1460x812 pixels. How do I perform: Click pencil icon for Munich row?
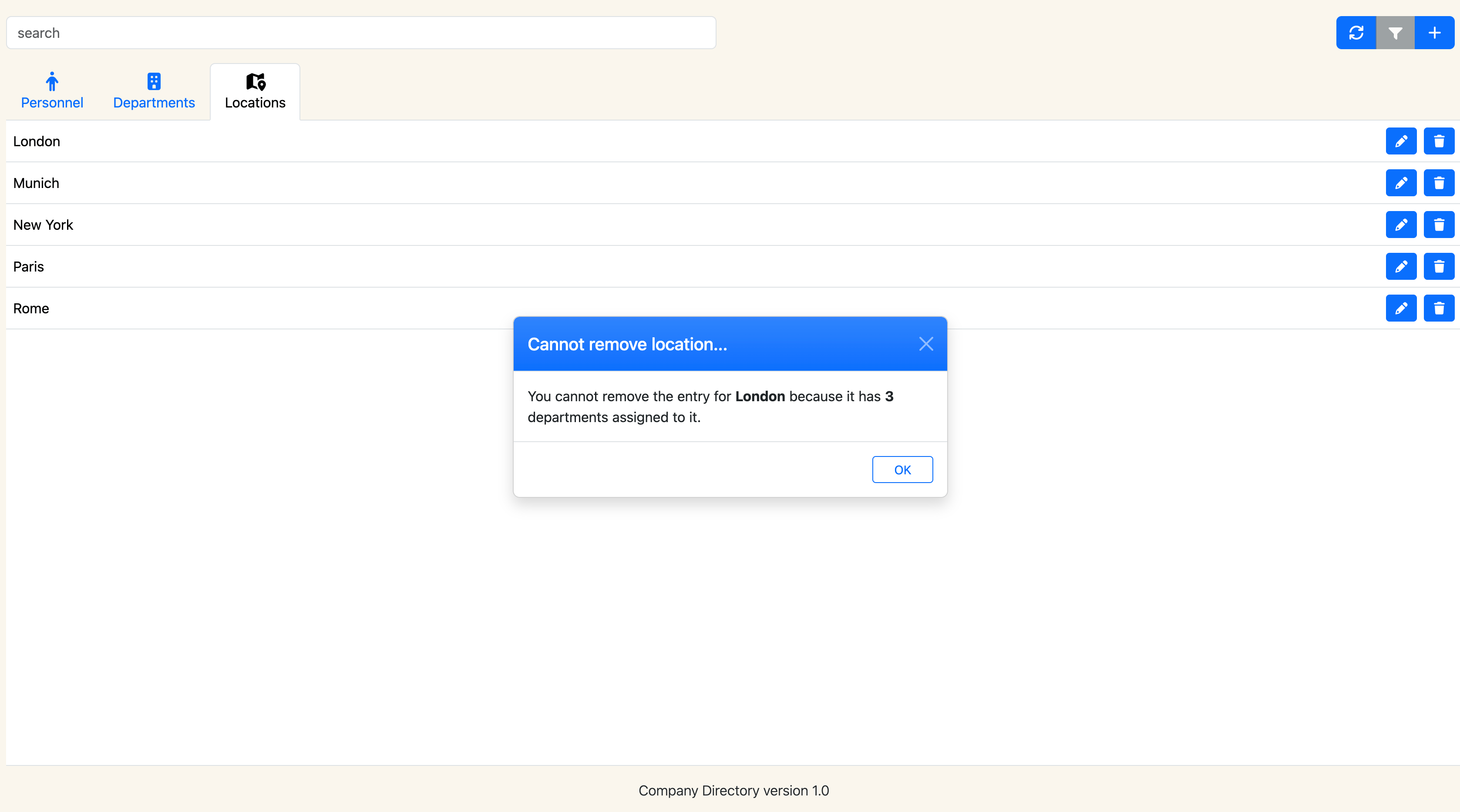point(1400,183)
